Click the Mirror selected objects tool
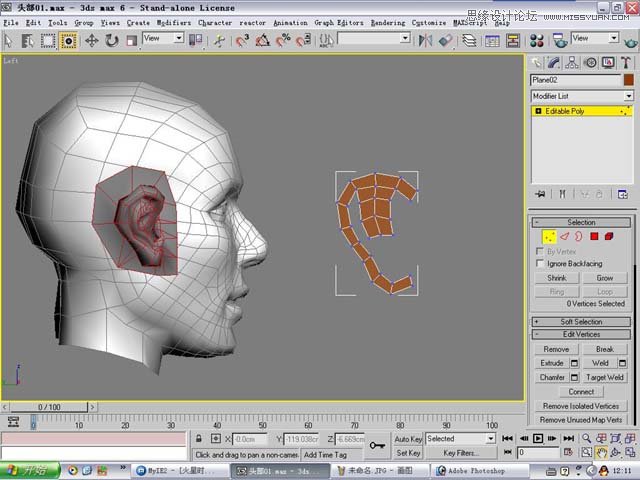The height and width of the screenshot is (480, 640). pyautogui.click(x=425, y=41)
